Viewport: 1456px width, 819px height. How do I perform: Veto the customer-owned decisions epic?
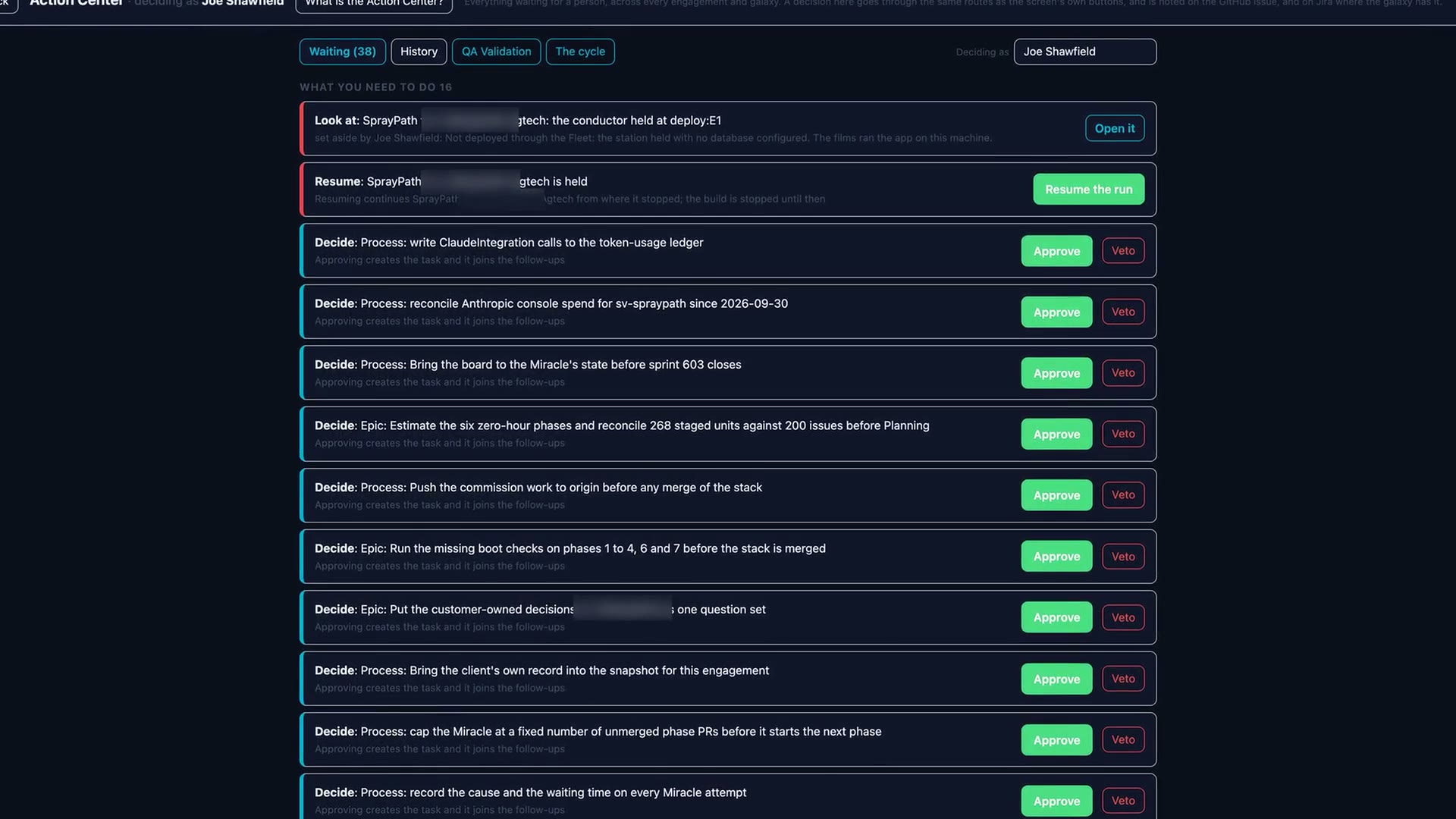[x=1123, y=617]
